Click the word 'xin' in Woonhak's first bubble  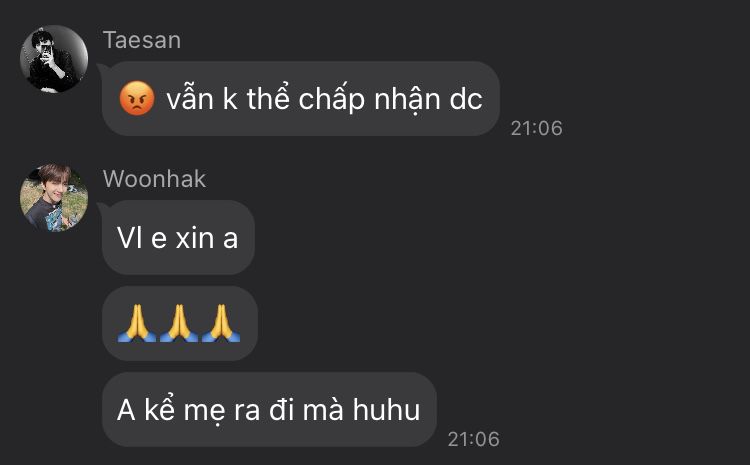pyautogui.click(x=195, y=238)
